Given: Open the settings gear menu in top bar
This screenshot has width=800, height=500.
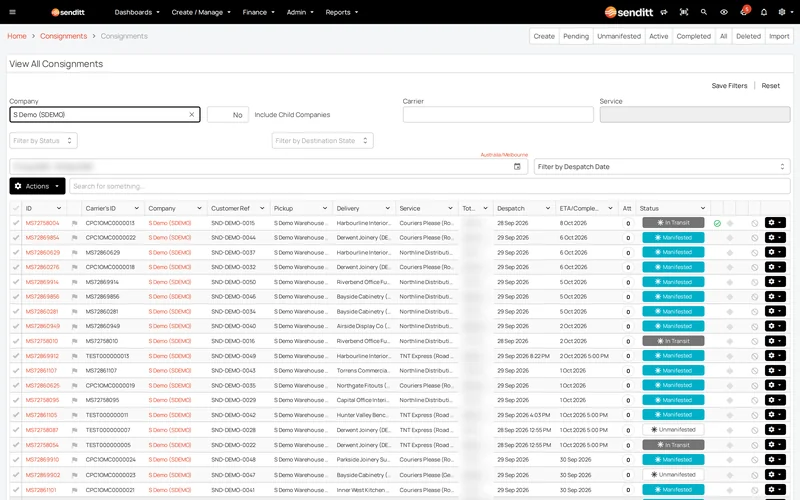Looking at the screenshot, I should 784,12.
